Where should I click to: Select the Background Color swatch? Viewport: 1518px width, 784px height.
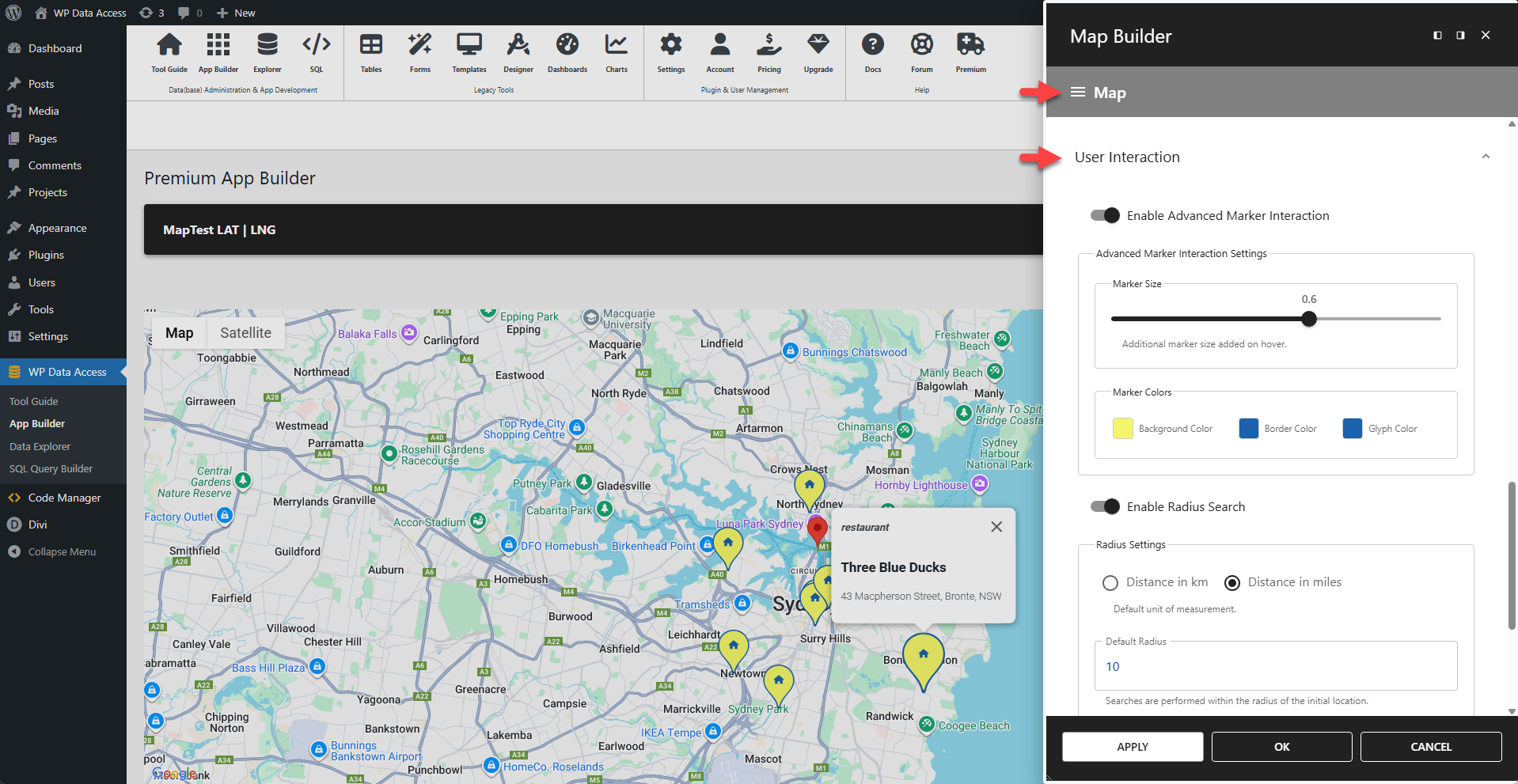coord(1122,428)
